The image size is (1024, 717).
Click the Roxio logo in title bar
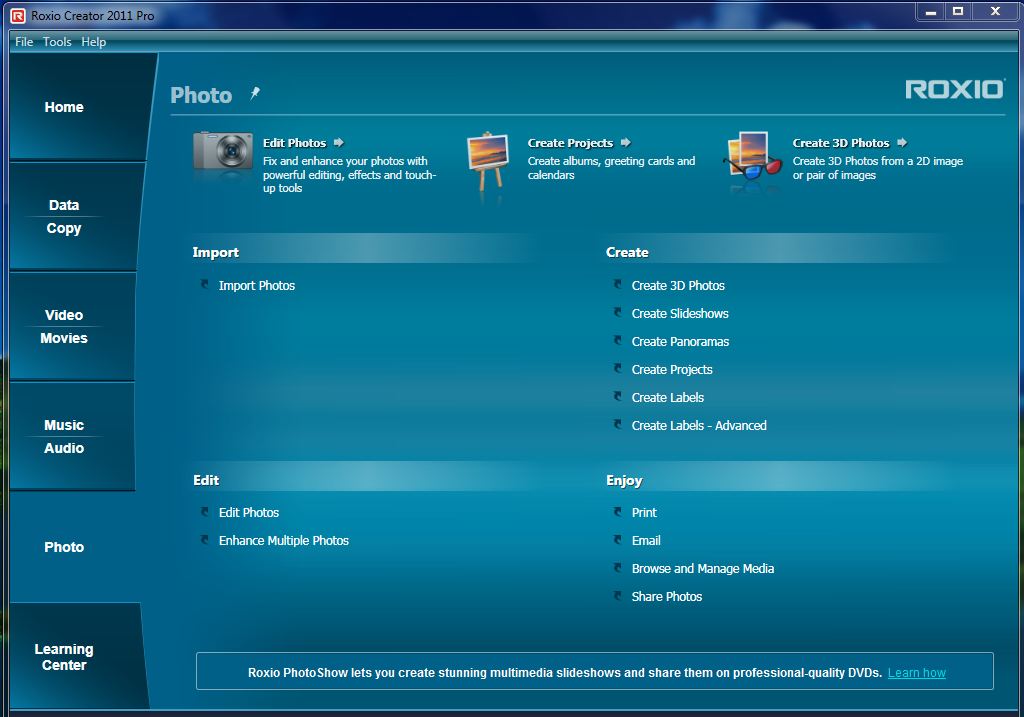(18, 16)
